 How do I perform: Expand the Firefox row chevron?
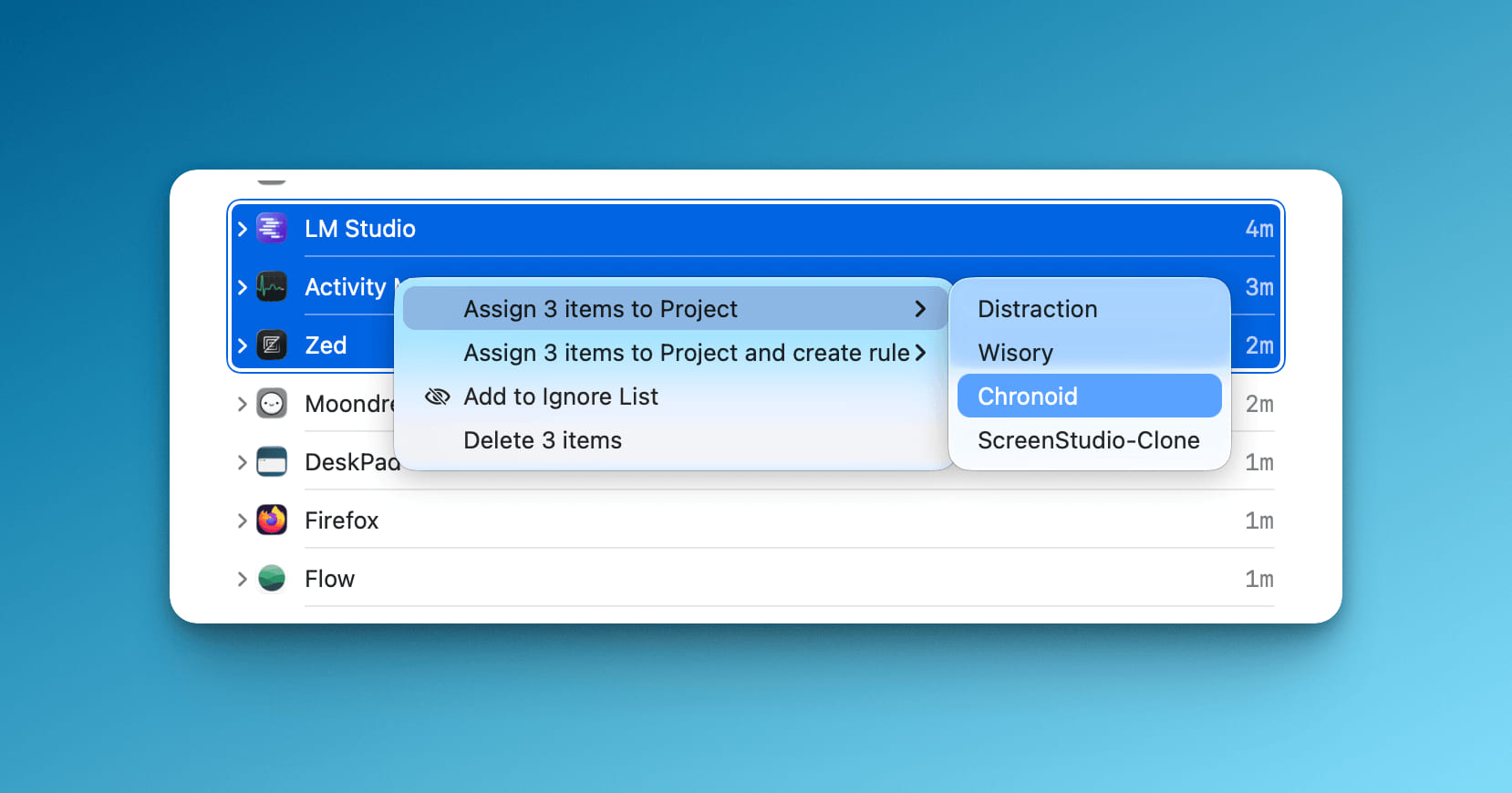click(243, 520)
